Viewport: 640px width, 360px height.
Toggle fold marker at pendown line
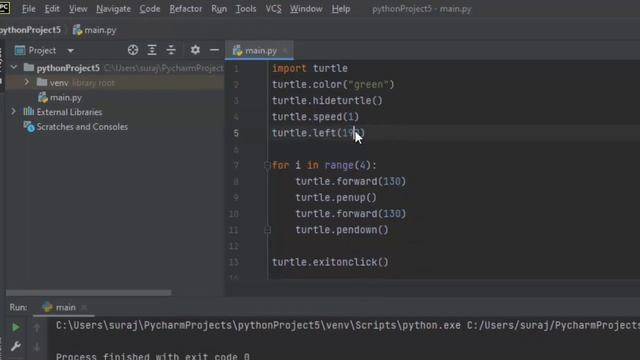(267, 230)
